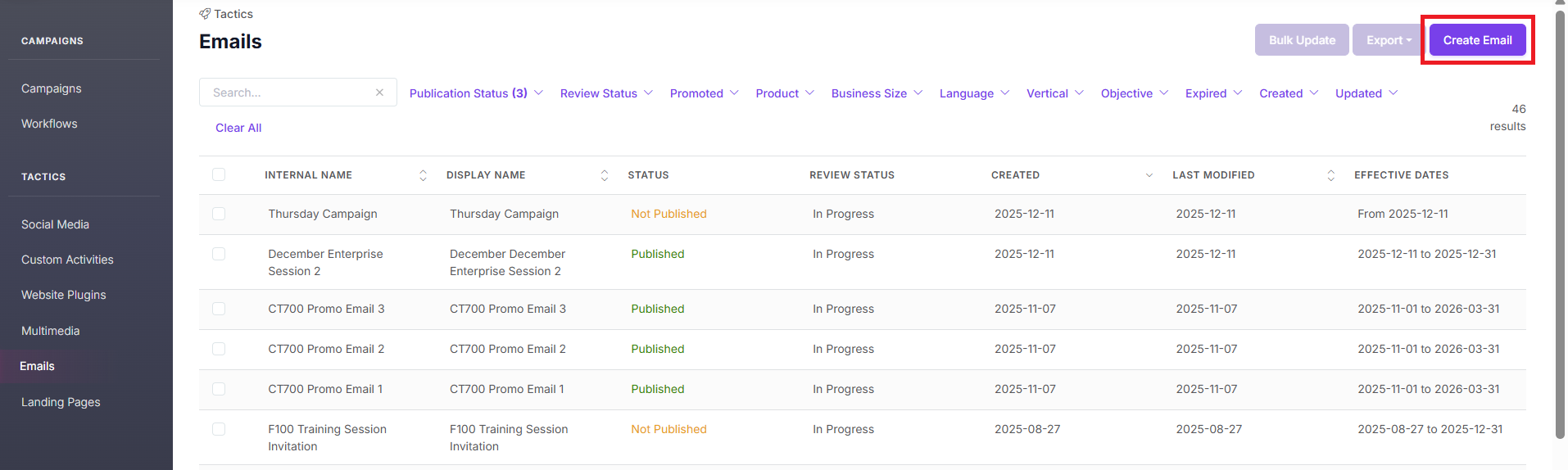Screen dimensions: 1568x470
Task: Toggle the select-all header checkbox
Action: pos(219,174)
